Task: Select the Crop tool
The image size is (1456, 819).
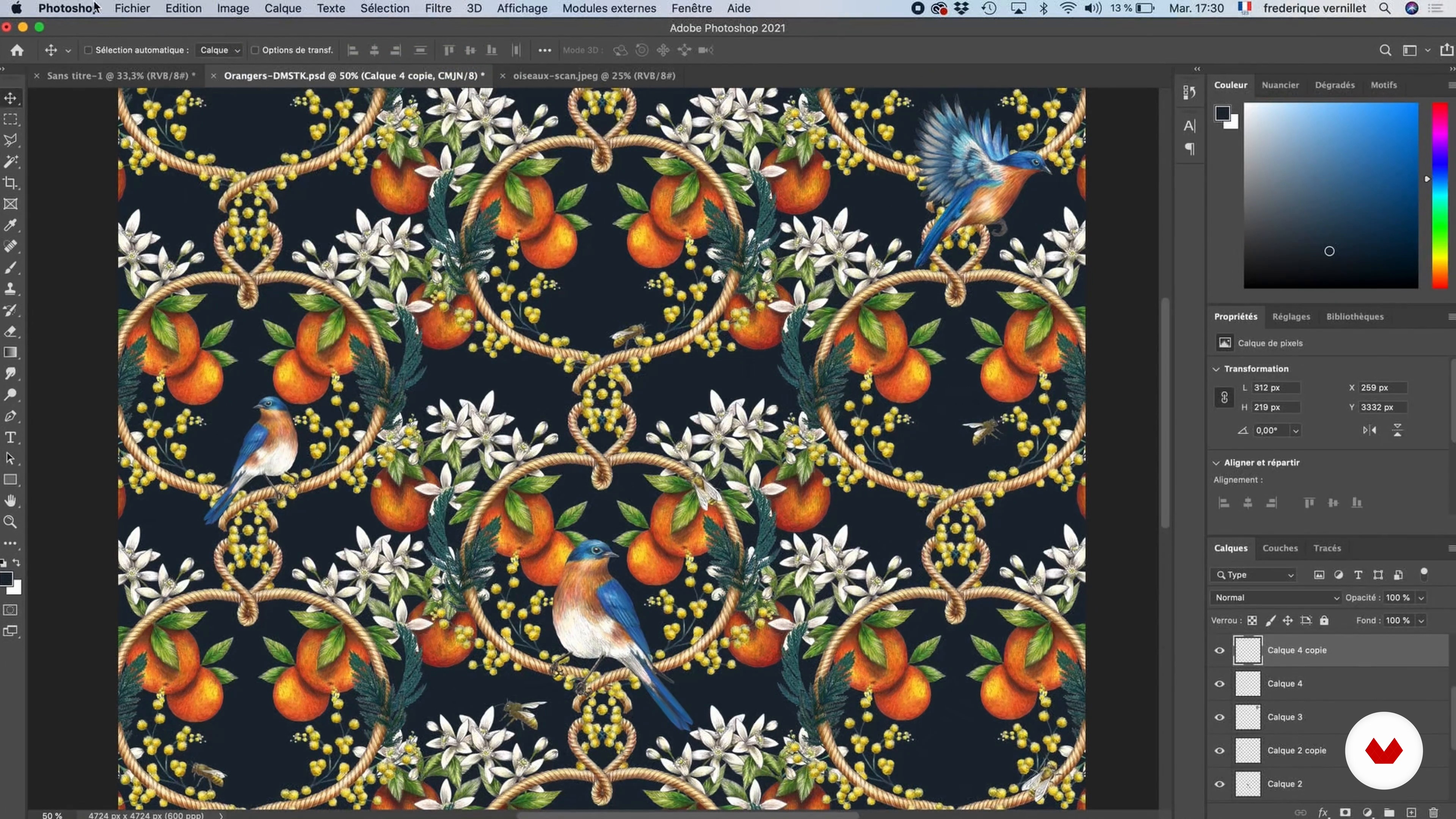Action: click(10, 182)
